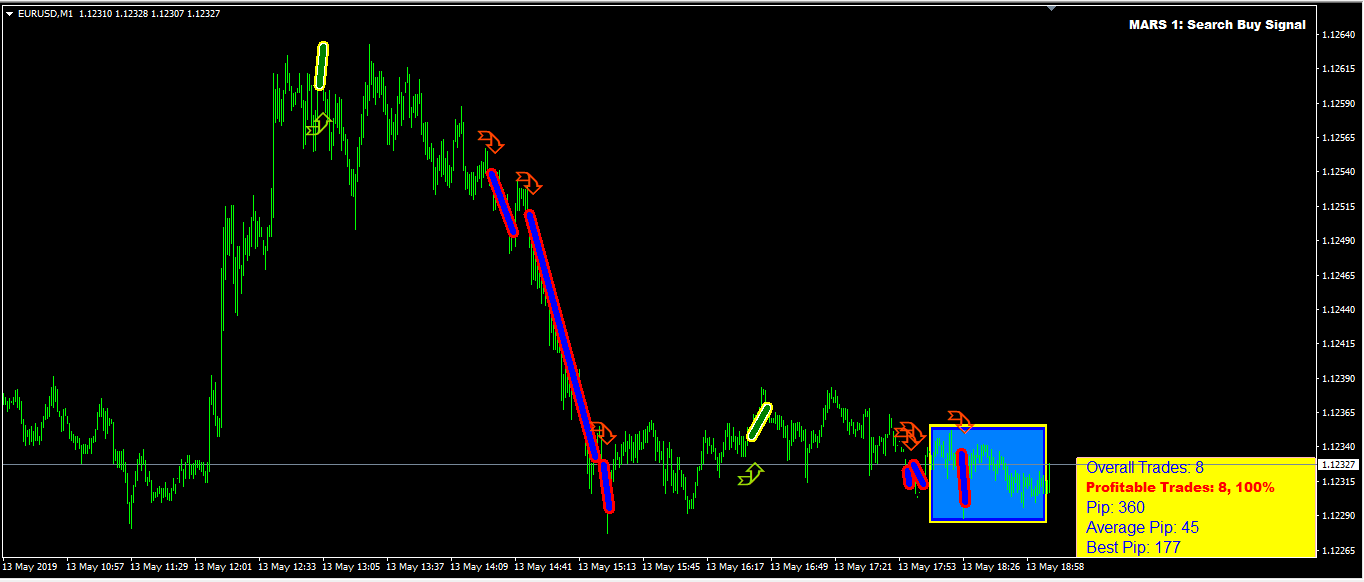Click the 1.12640 price axis label

[1338, 35]
